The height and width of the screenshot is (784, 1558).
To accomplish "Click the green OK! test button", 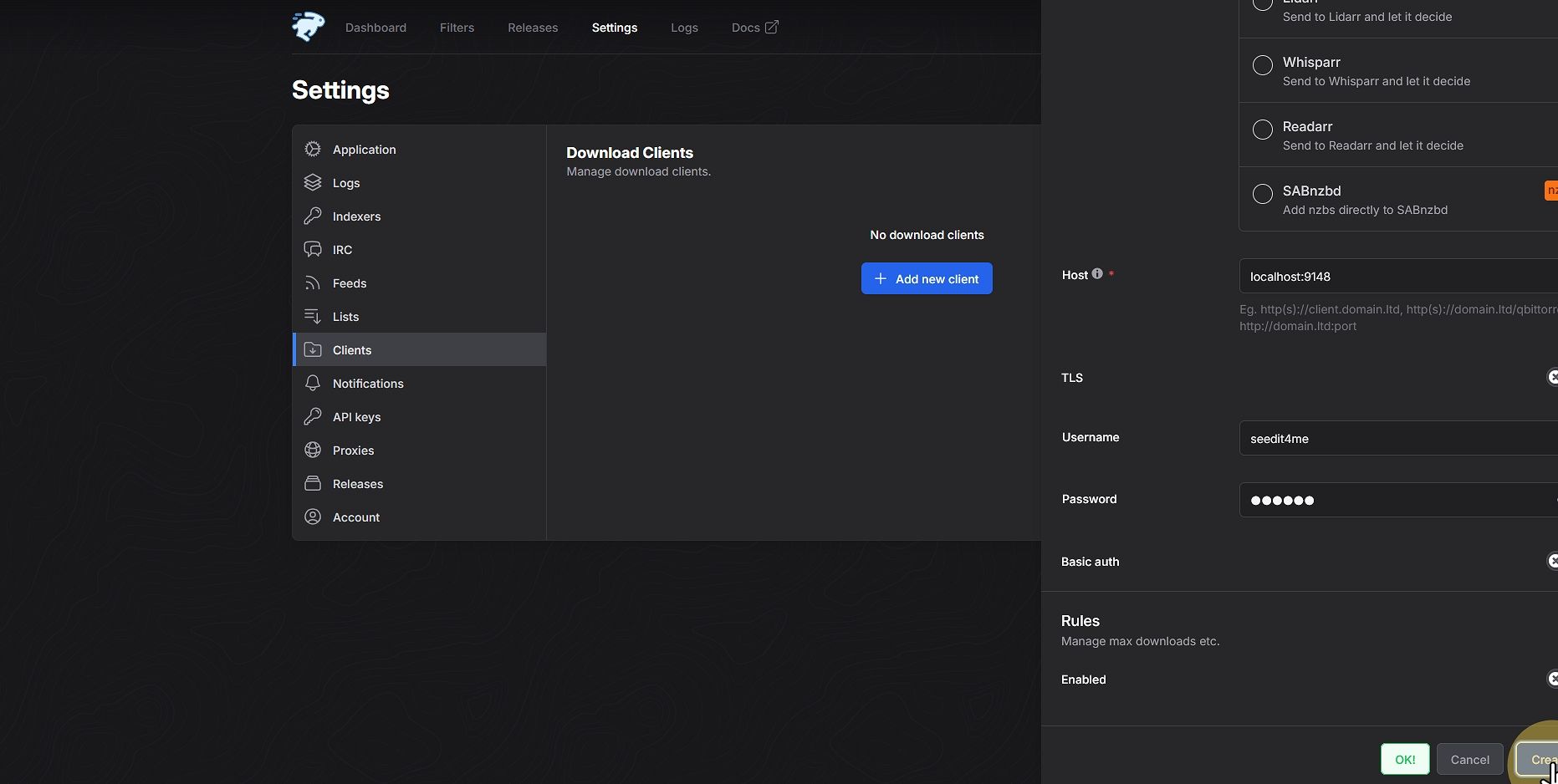I will click(x=1405, y=759).
